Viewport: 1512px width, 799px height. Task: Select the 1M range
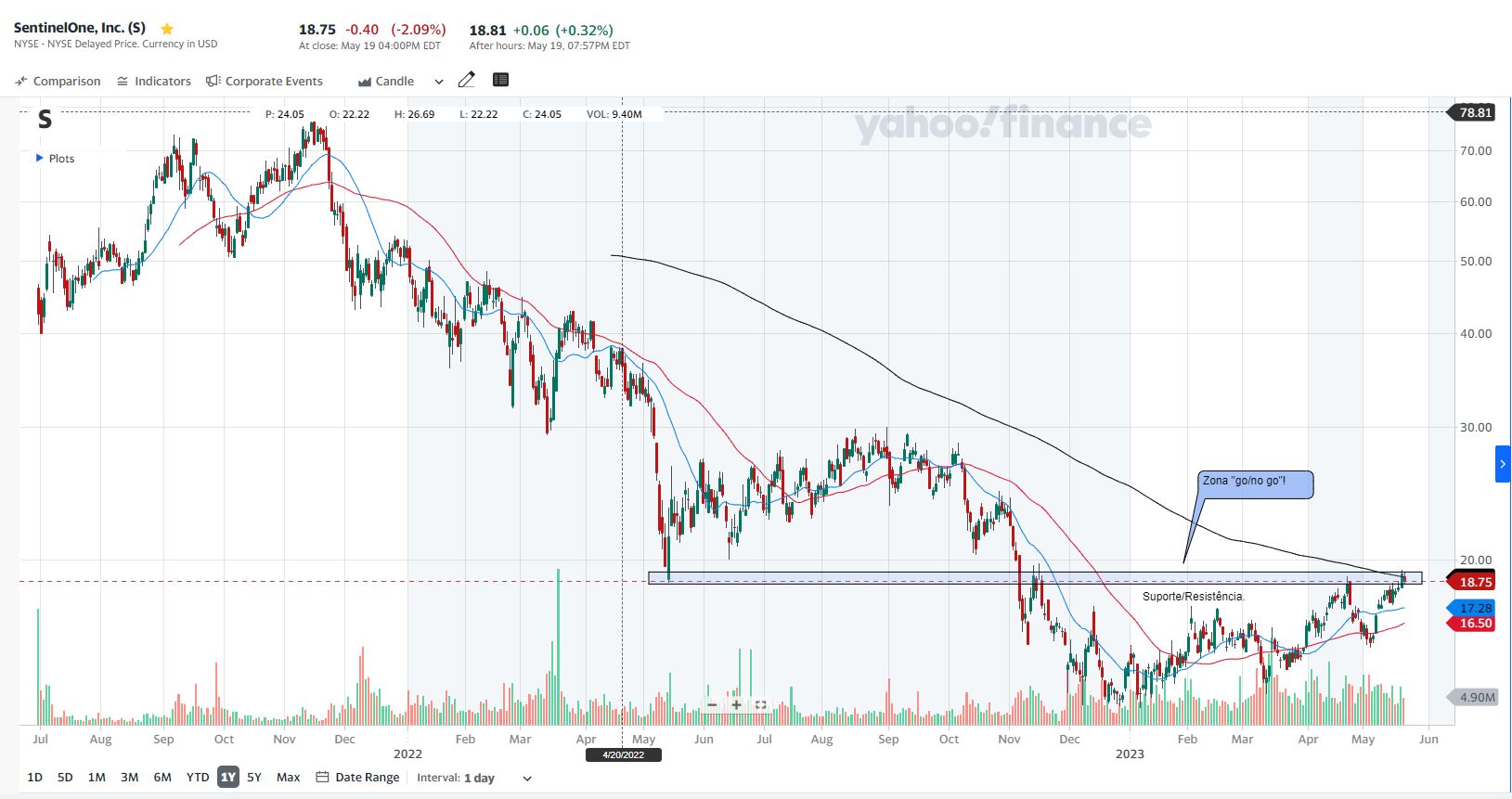[97, 778]
